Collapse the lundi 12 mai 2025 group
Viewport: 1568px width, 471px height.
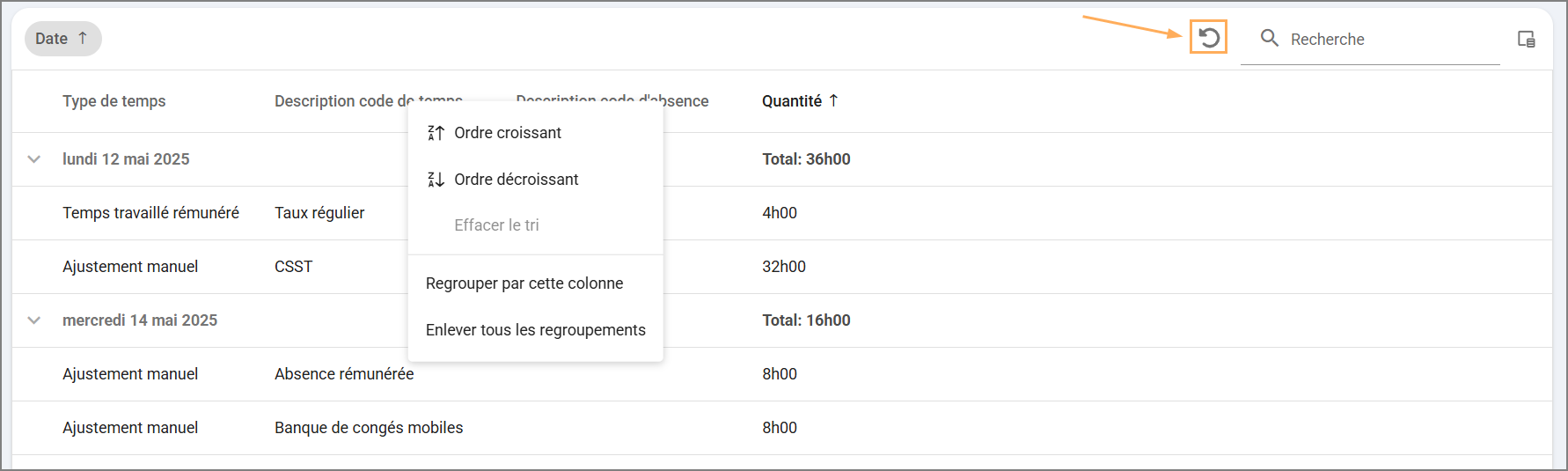pos(34,159)
